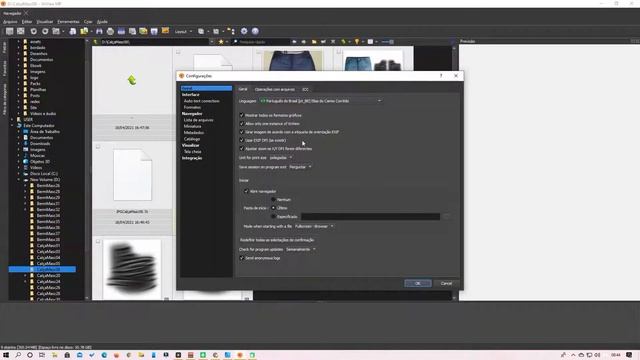Screen dimensions: 640x360
Task: Click Redefinir todas as solicitações de confirmação
Action: pyautogui.click(x=277, y=240)
